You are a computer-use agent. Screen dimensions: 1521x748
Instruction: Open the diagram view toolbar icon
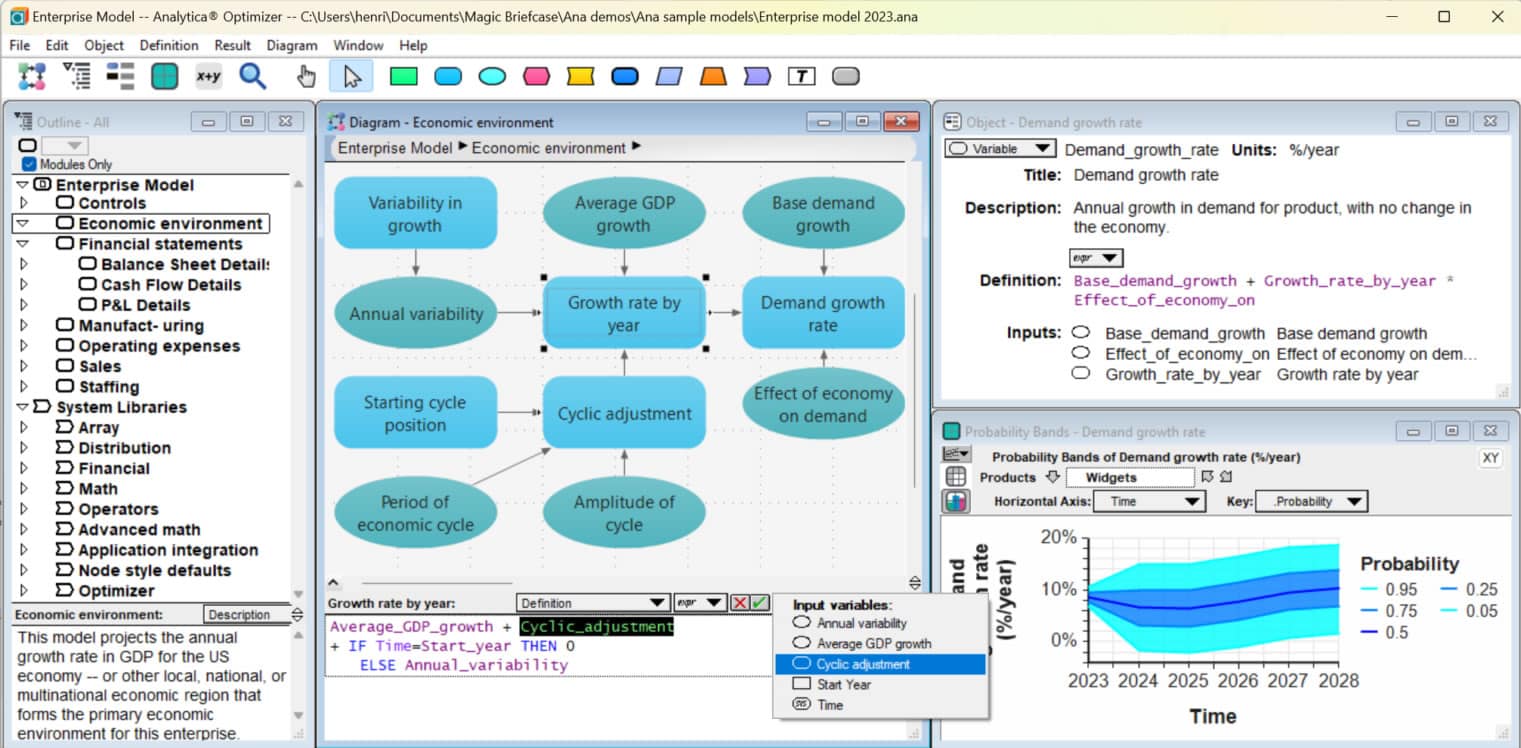pos(32,76)
